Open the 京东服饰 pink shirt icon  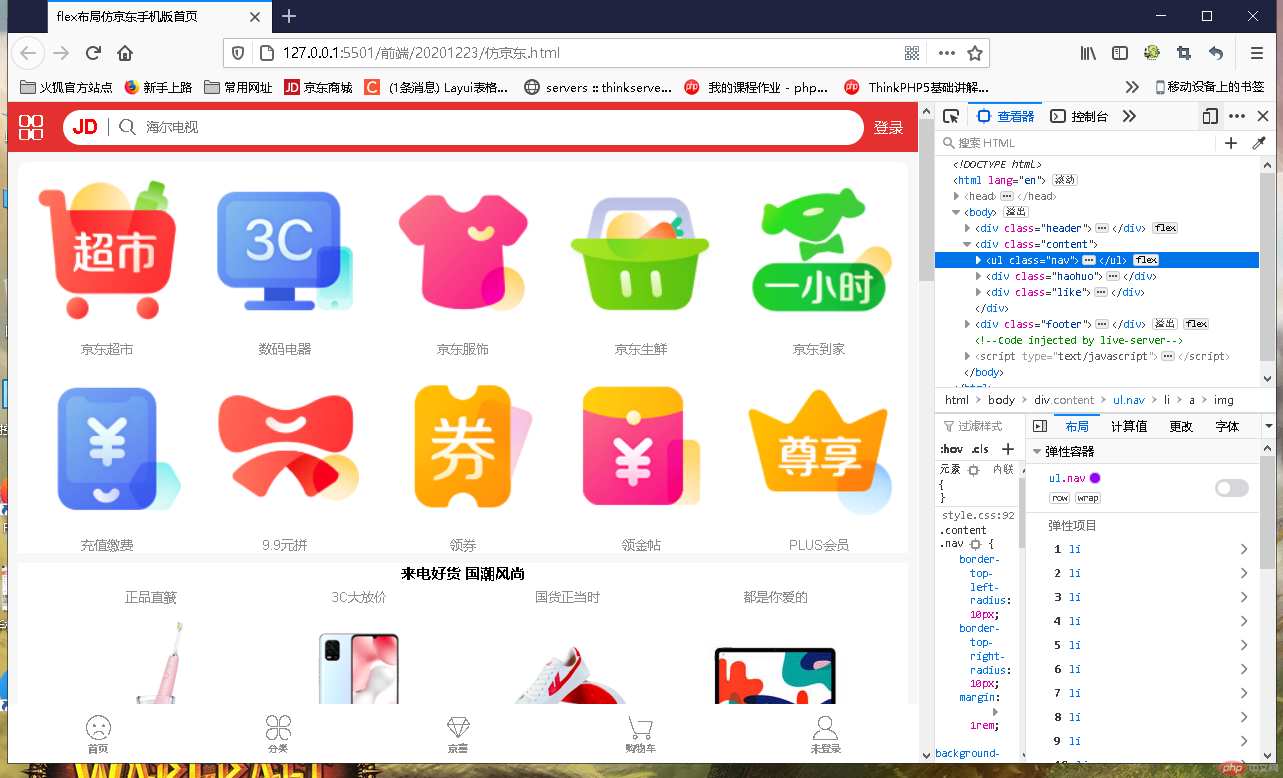click(463, 251)
